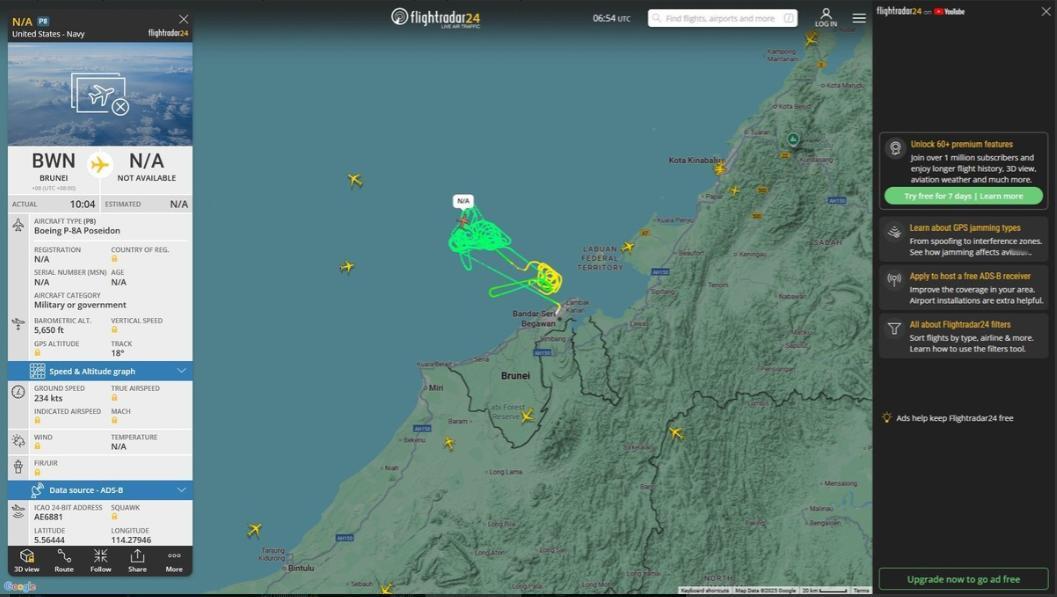Click Upgrade now to go ad free
The height and width of the screenshot is (597, 1057).
pyautogui.click(x=963, y=579)
